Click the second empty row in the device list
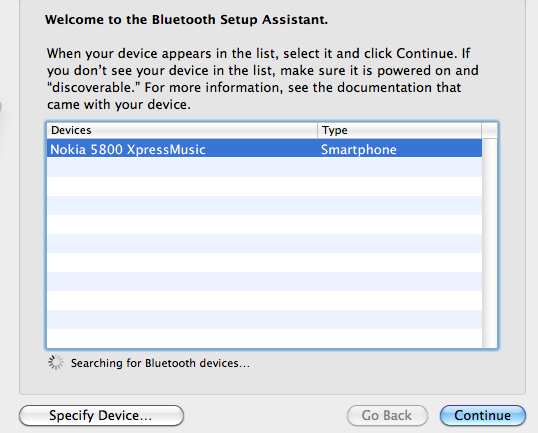This screenshot has width=538, height=433. point(264,186)
